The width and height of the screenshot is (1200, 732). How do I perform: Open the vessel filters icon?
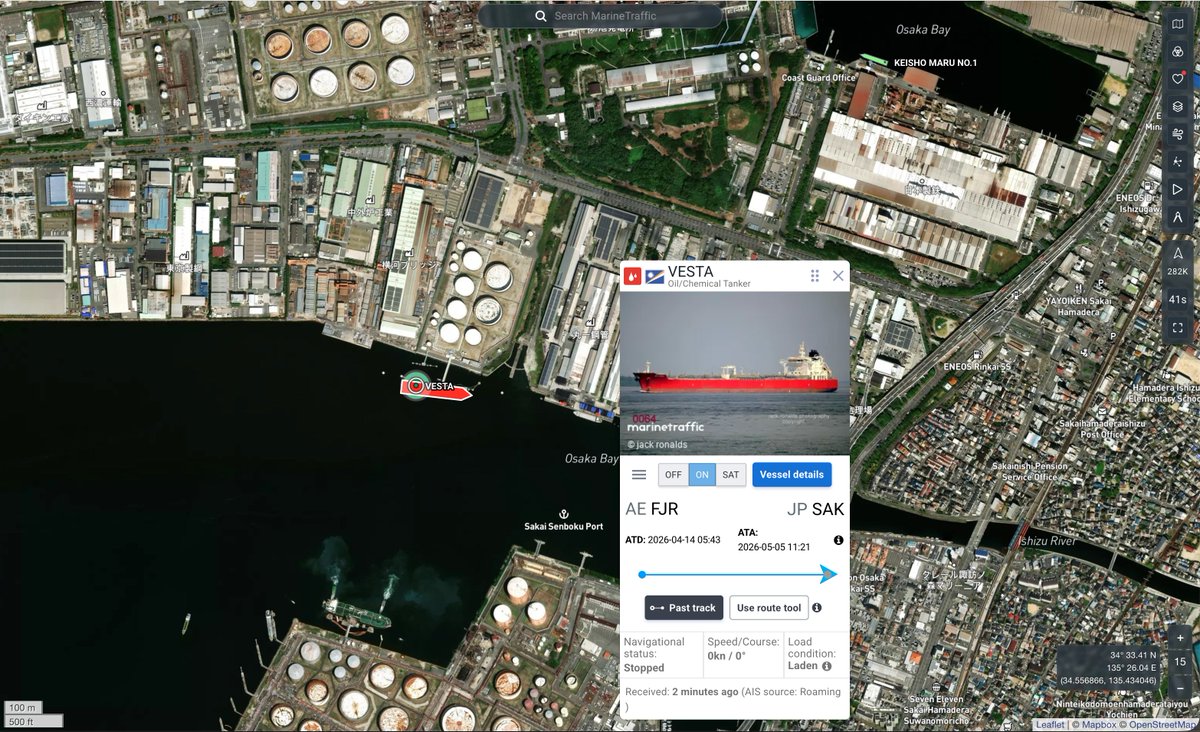click(1178, 51)
